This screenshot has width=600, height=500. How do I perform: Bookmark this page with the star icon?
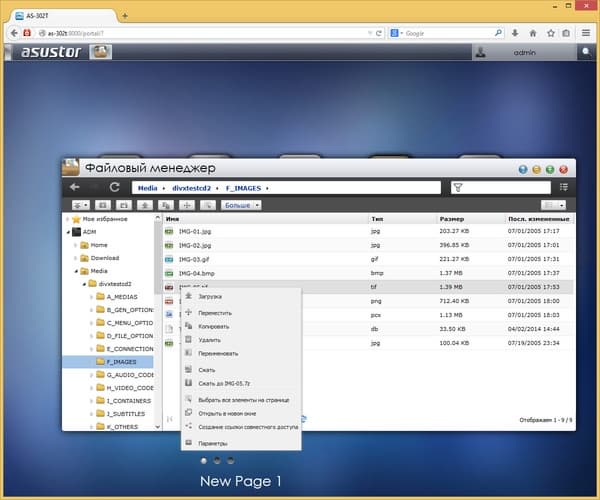(x=551, y=33)
